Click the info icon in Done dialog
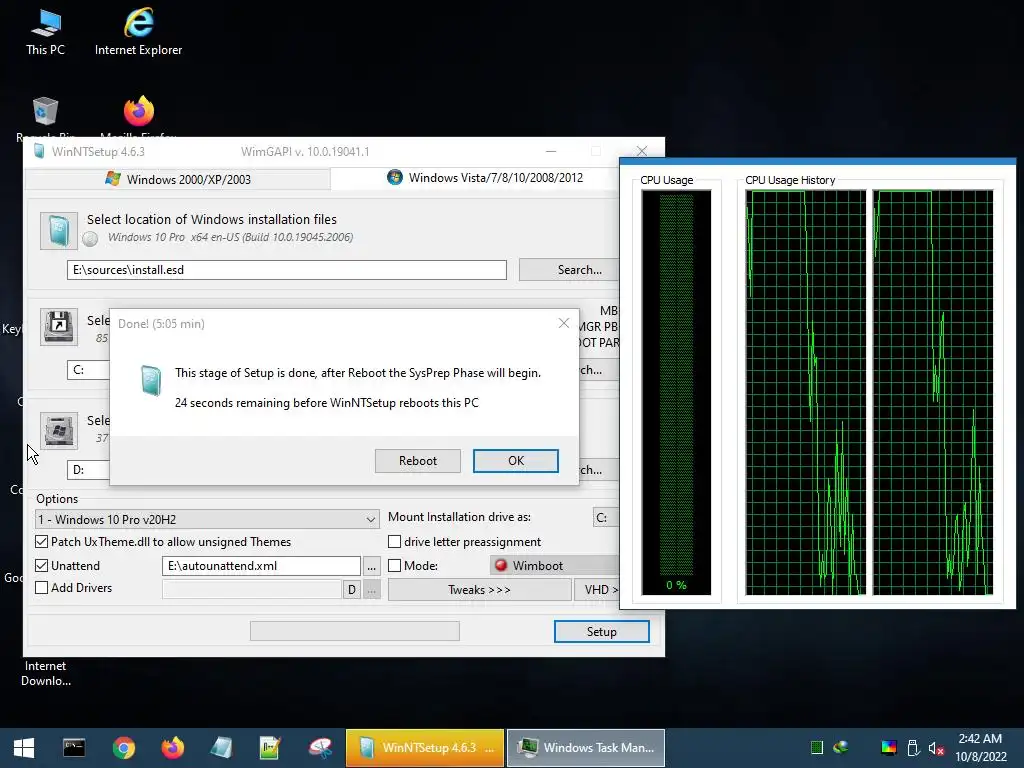Image resolution: width=1024 pixels, height=768 pixels. [151, 380]
